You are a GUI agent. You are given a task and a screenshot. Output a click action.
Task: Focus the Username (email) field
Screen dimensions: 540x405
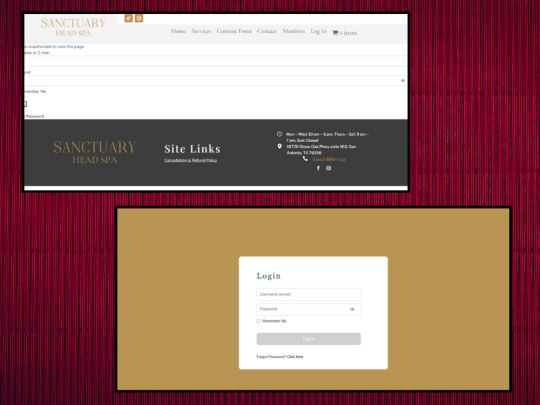(x=309, y=294)
